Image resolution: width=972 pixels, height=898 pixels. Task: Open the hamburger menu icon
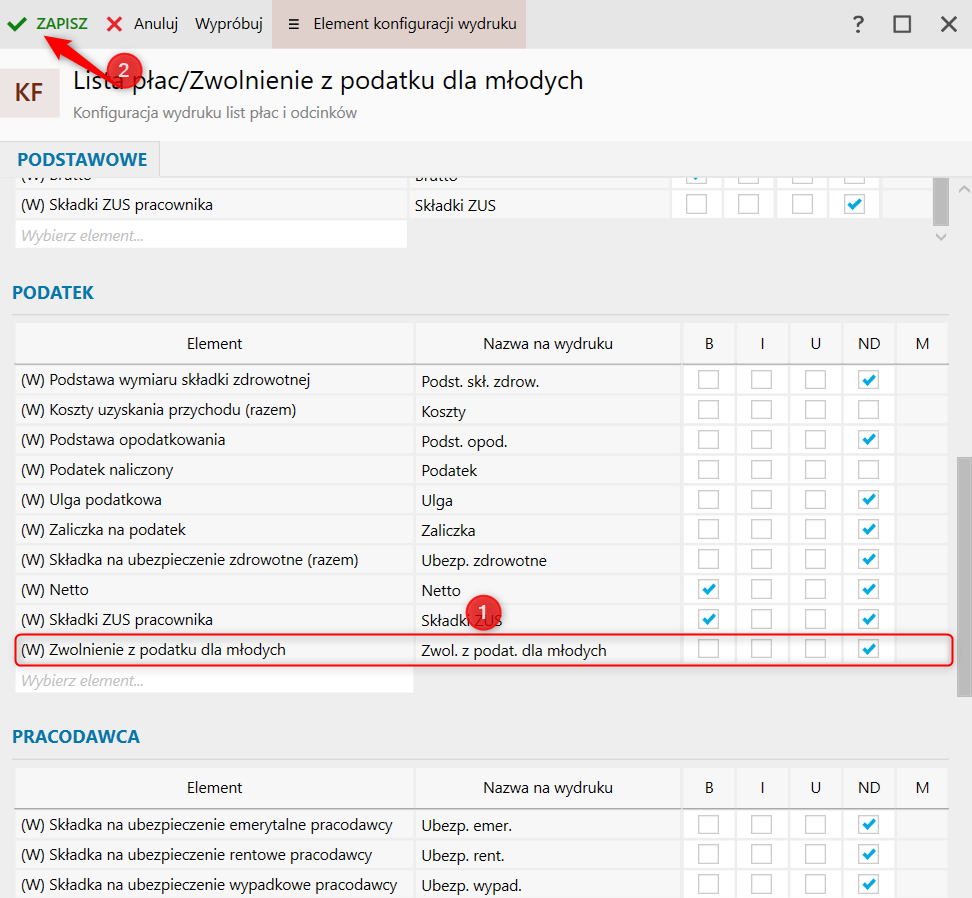tap(294, 24)
